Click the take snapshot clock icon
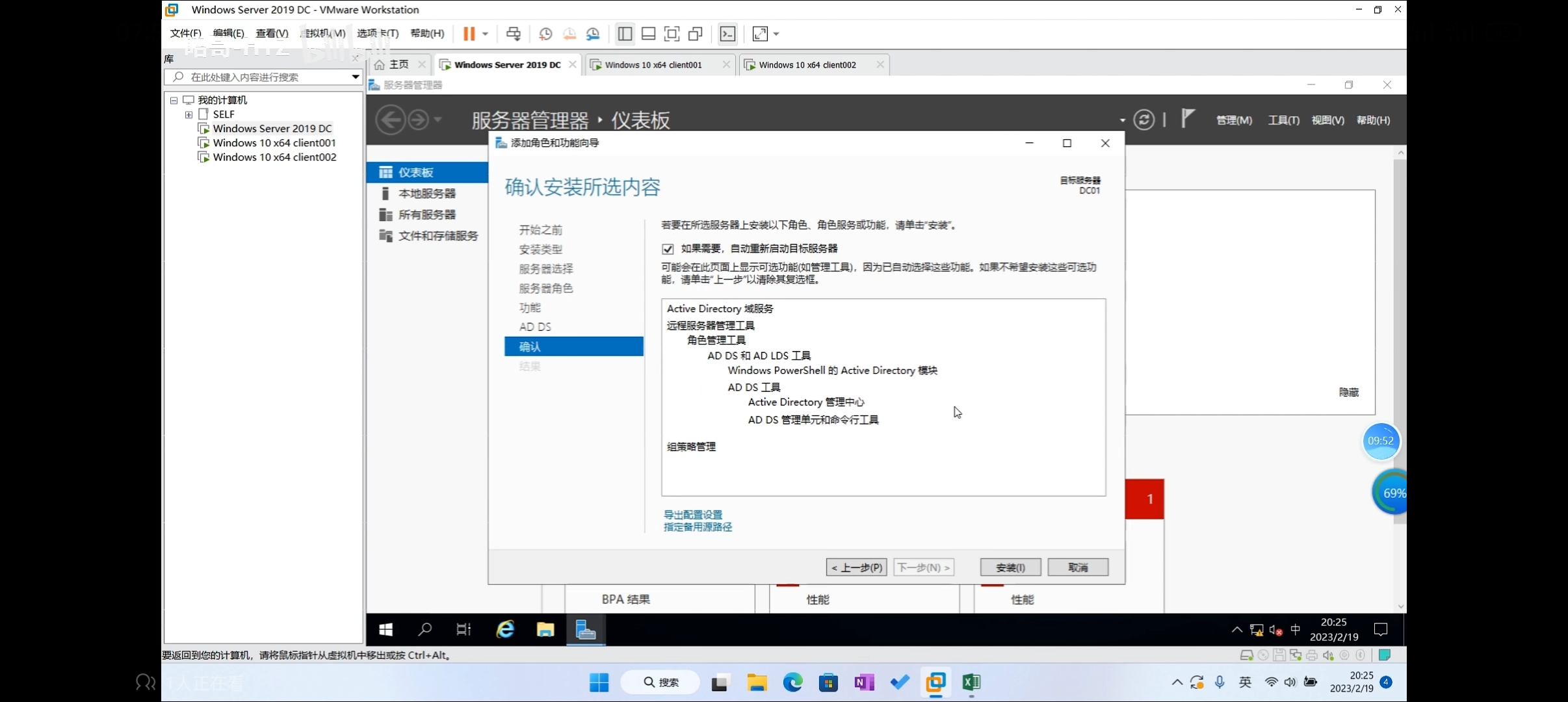The image size is (1568, 702). (x=545, y=34)
